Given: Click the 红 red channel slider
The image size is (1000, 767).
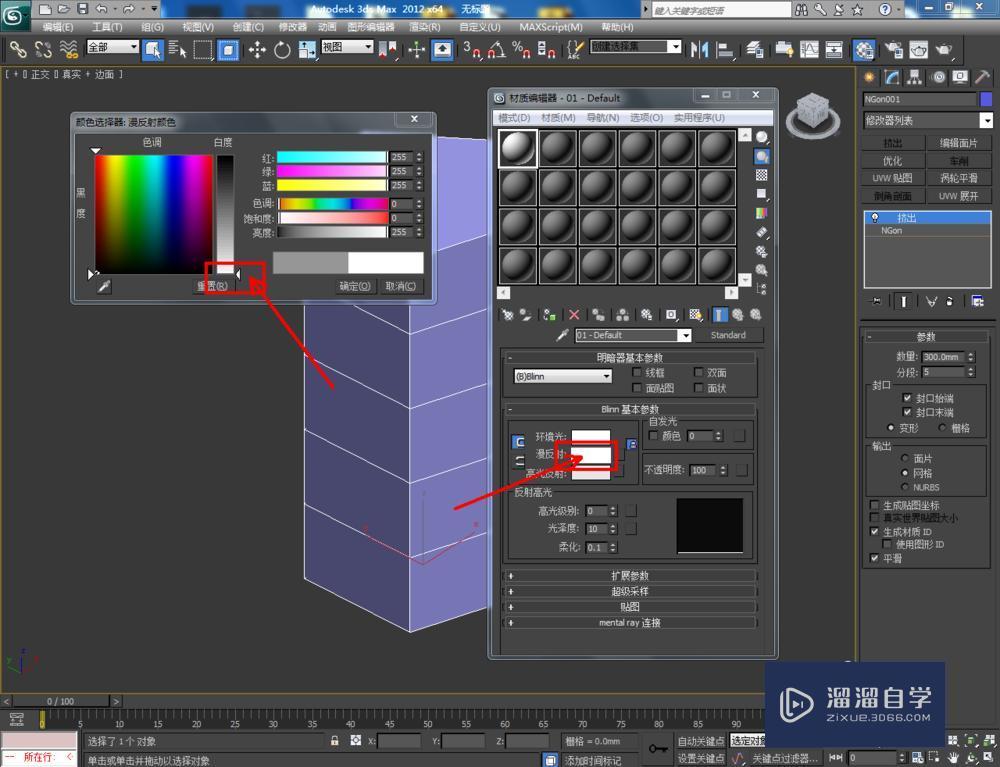Looking at the screenshot, I should pyautogui.click(x=332, y=157).
